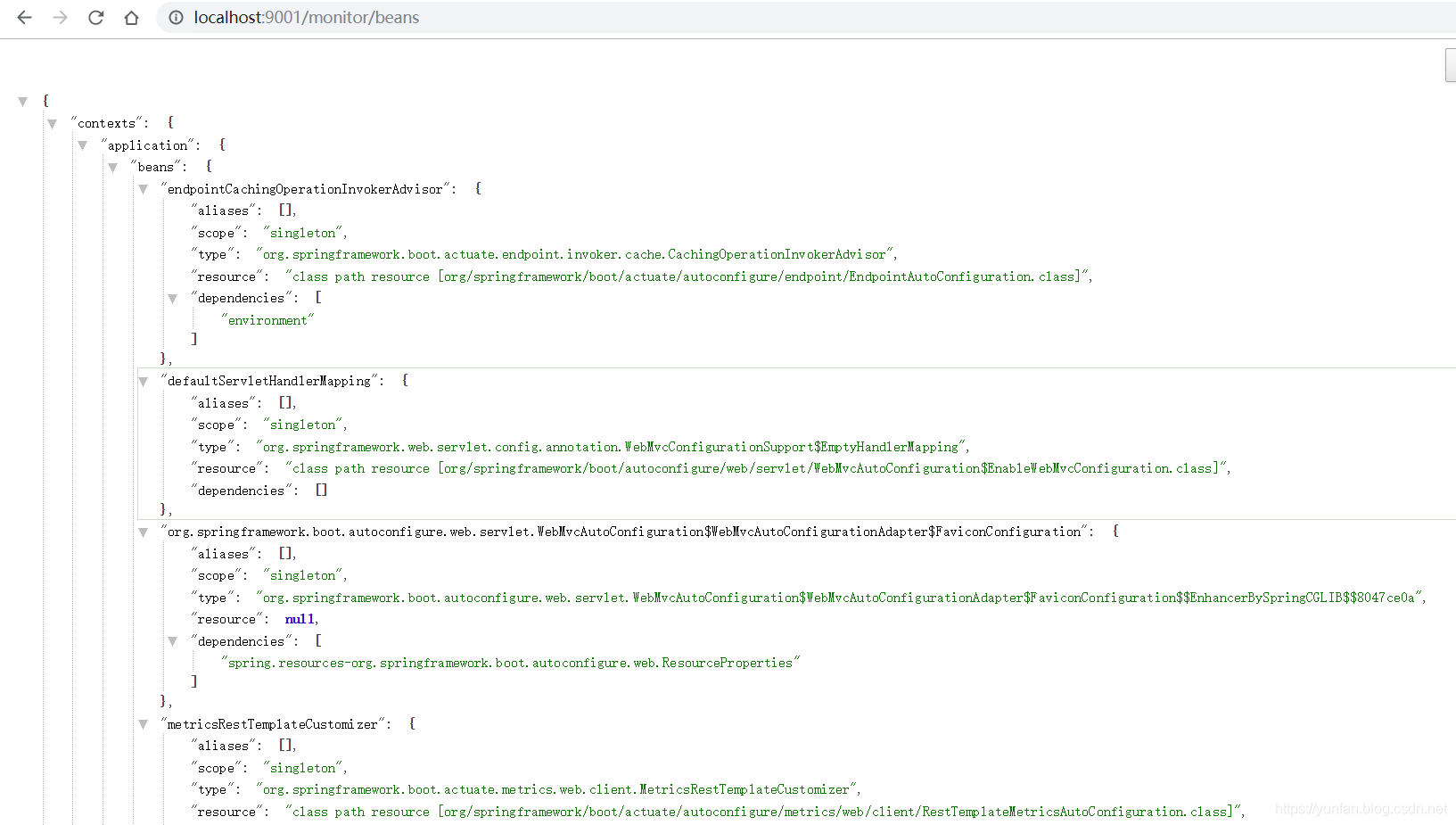Click the CachingOperationInvokerAdvisor type value

click(x=575, y=254)
